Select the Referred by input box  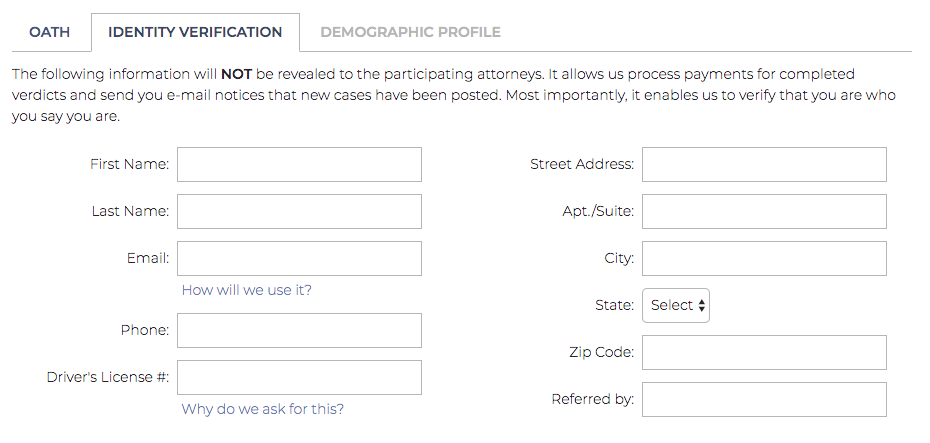click(x=764, y=399)
